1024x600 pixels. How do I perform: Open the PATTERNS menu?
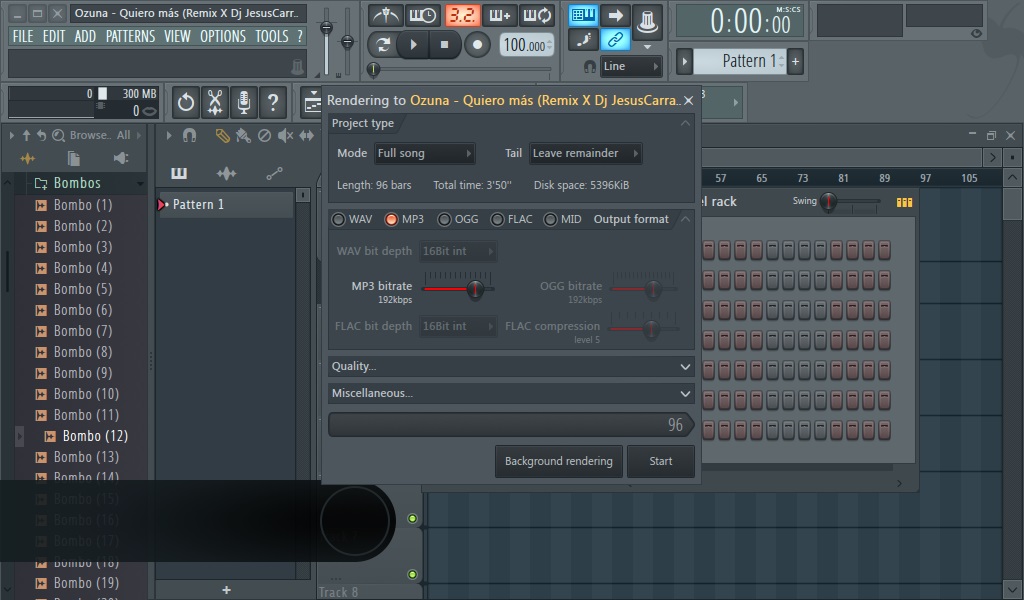(131, 37)
